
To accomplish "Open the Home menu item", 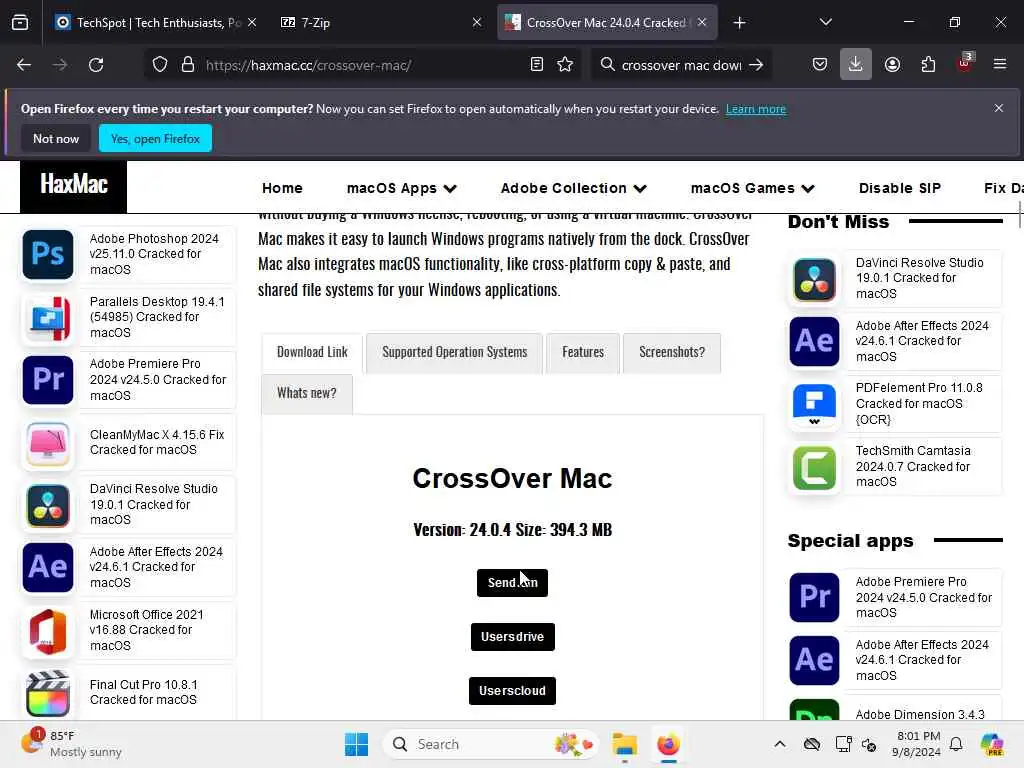I will pos(282,188).
